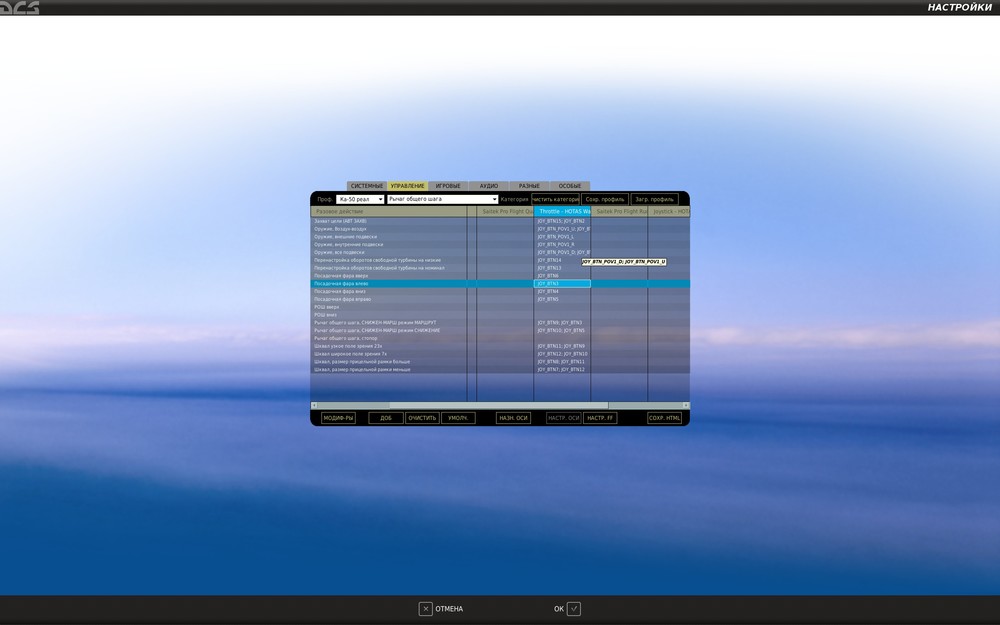Export bindings via СОХР. HTML
Image resolution: width=1000 pixels, height=625 pixels.
point(665,417)
